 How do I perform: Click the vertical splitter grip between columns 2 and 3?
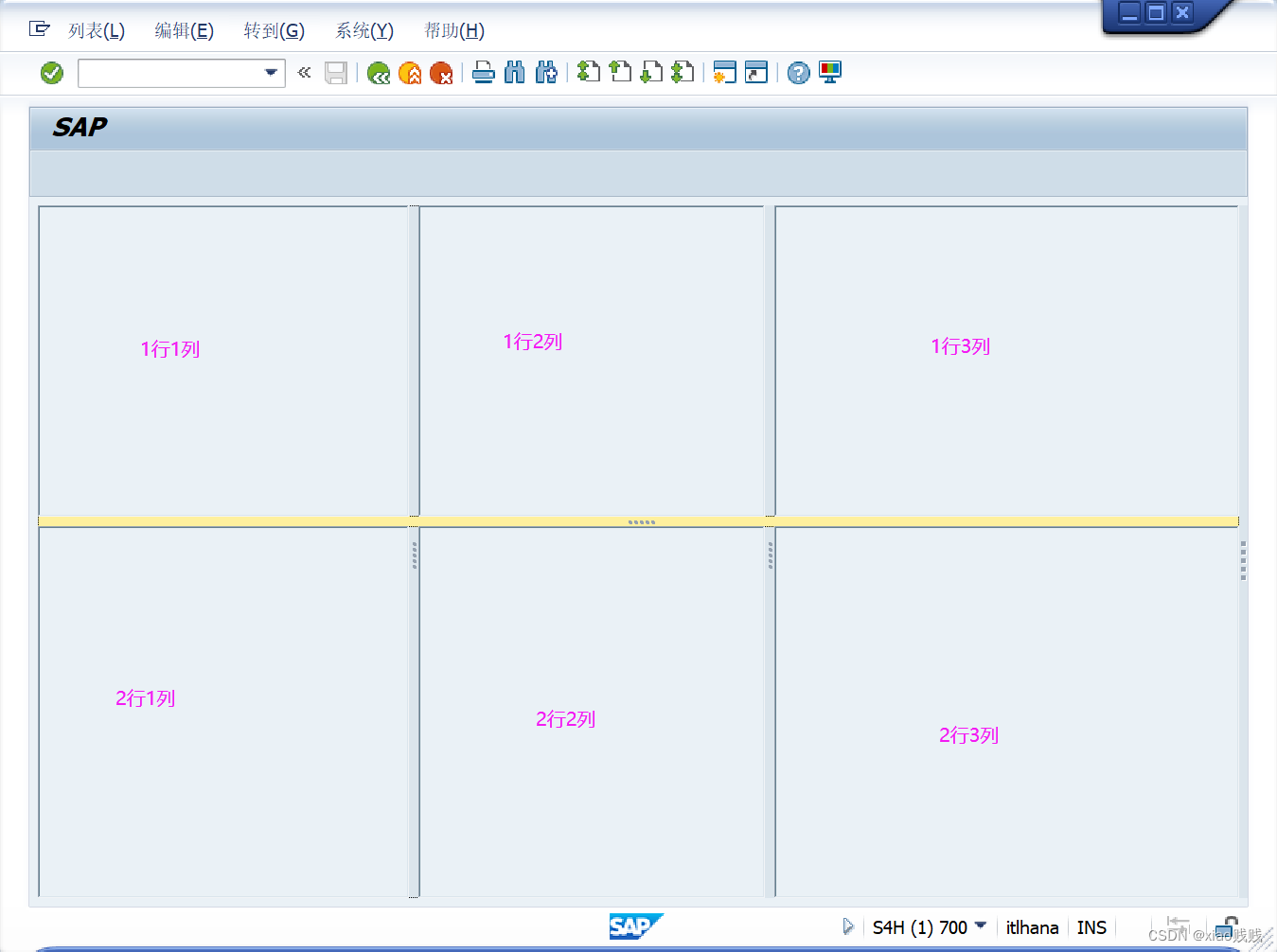[771, 555]
